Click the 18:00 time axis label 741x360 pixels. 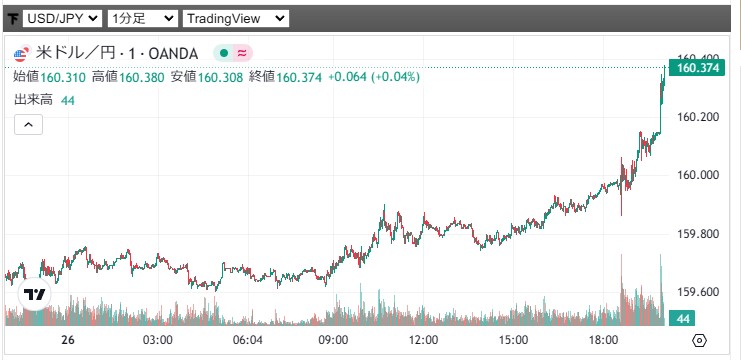[x=604, y=340]
